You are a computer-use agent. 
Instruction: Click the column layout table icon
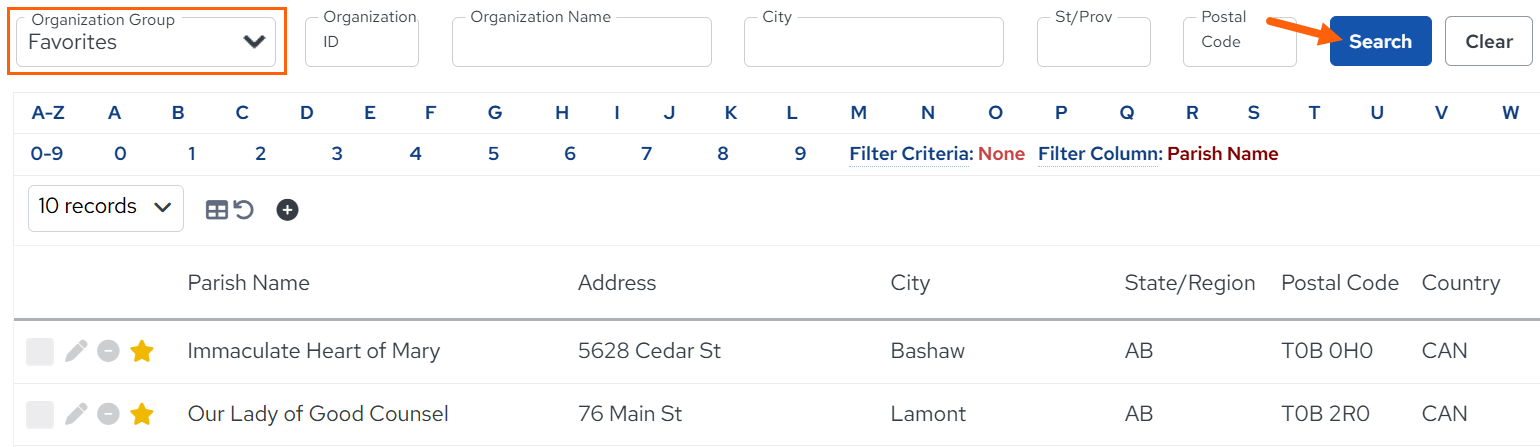coord(217,210)
